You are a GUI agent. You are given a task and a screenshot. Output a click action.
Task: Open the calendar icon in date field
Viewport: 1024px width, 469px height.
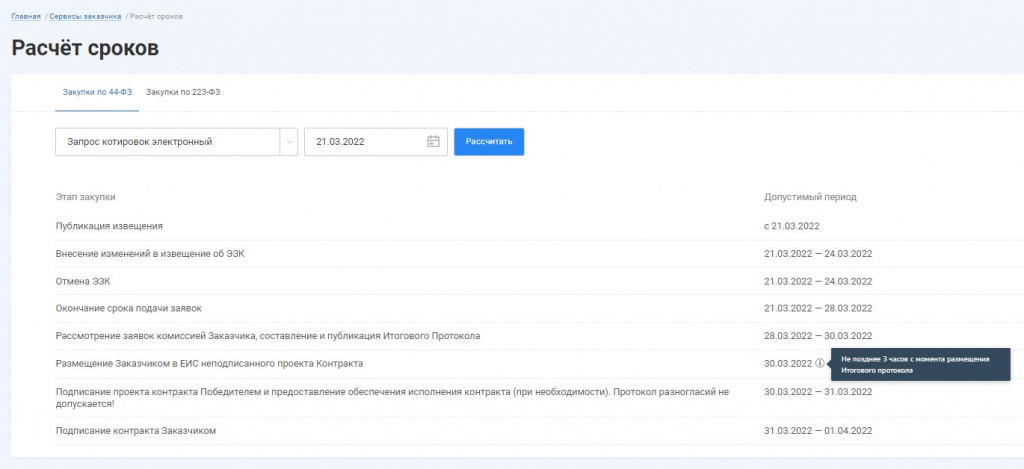[433, 142]
